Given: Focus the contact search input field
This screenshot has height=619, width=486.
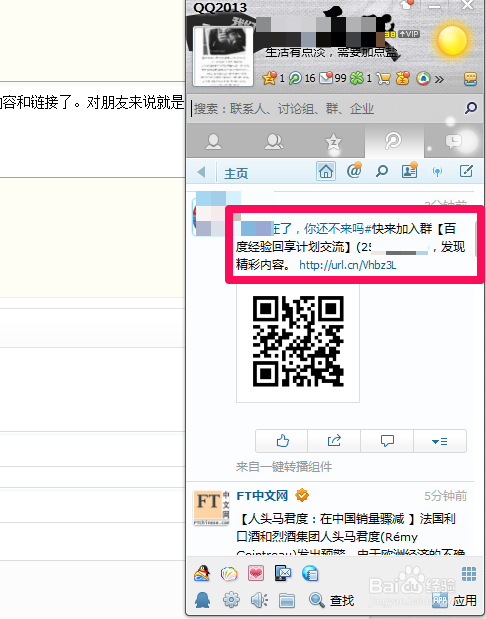Looking at the screenshot, I should (x=326, y=108).
